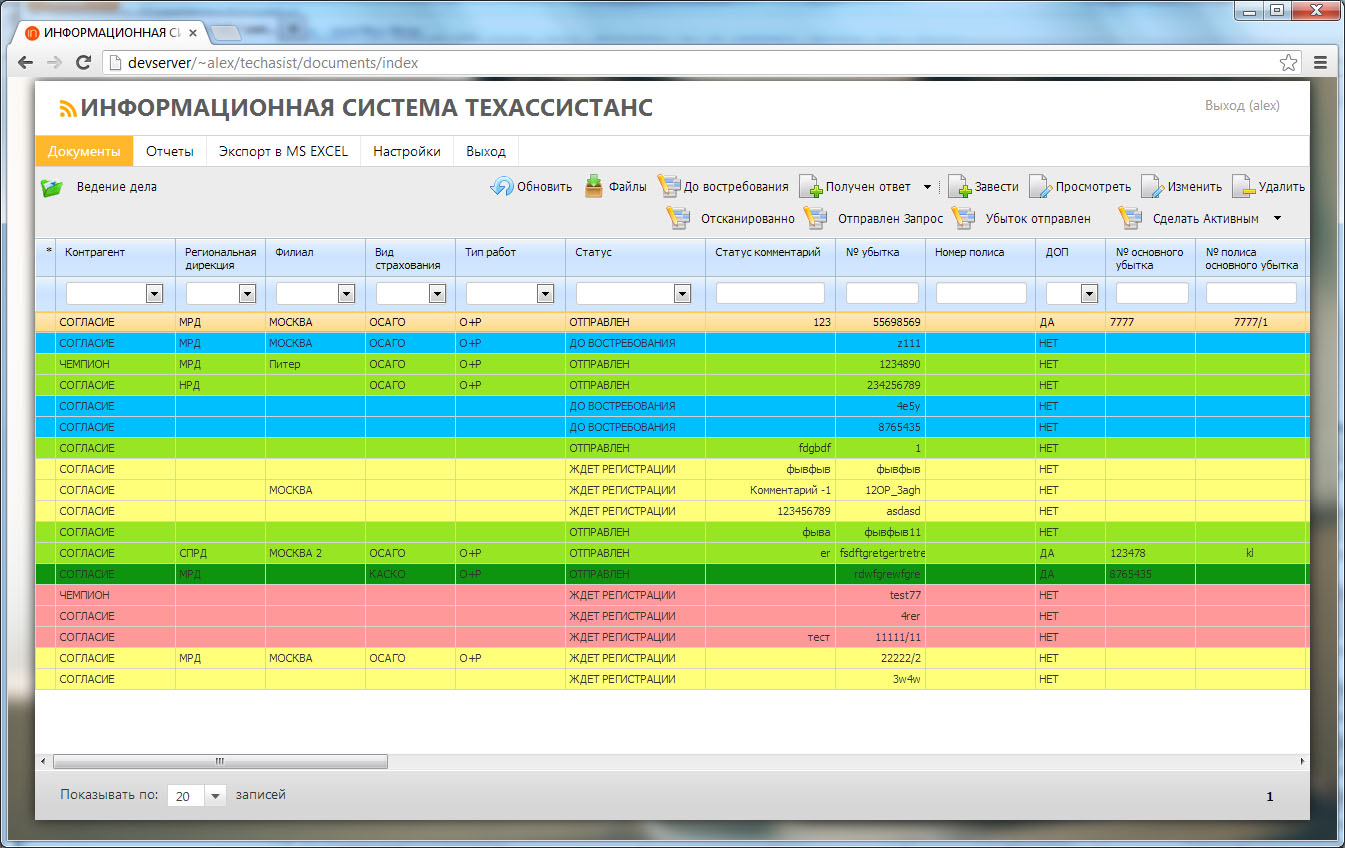
Task: Click the № убытка filter field
Action: pyautogui.click(x=882, y=293)
